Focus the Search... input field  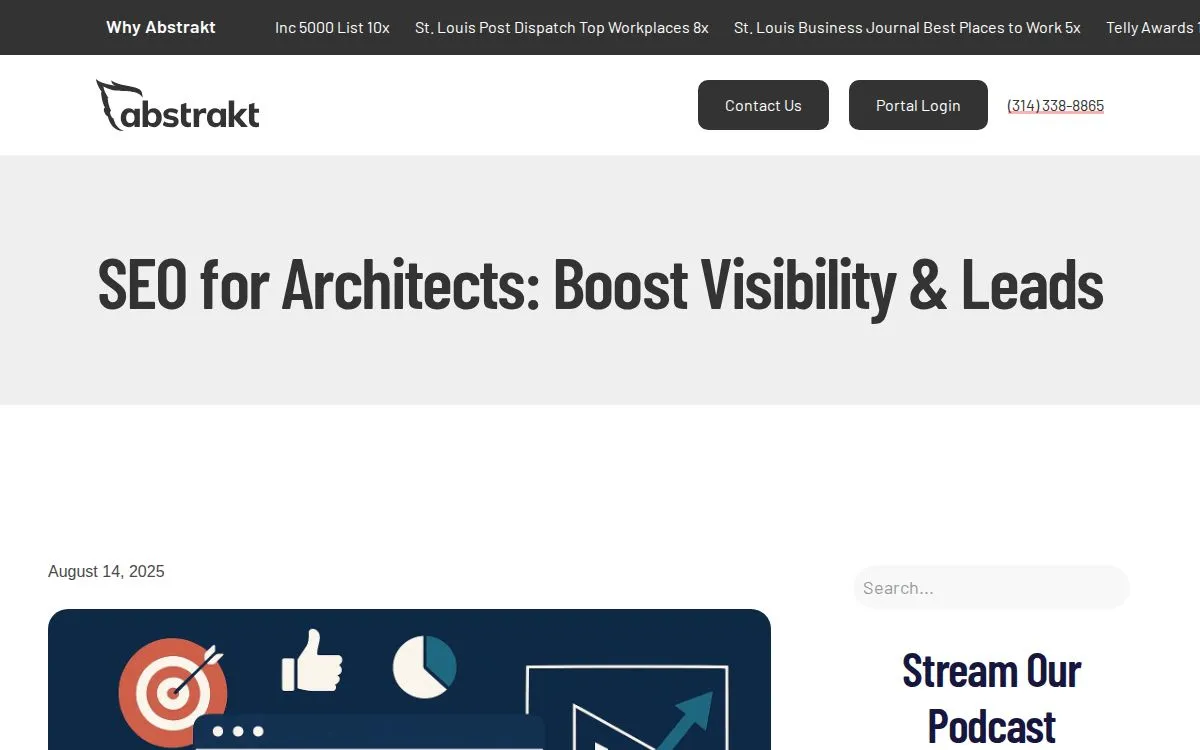[991, 588]
